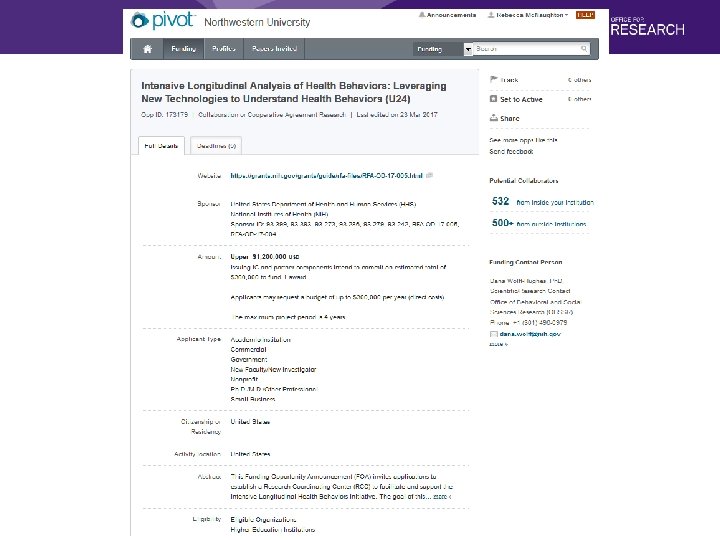Click the dana.wolff email address link
Image resolution: width=720 pixels, height=540 pixels.
(x=530, y=334)
